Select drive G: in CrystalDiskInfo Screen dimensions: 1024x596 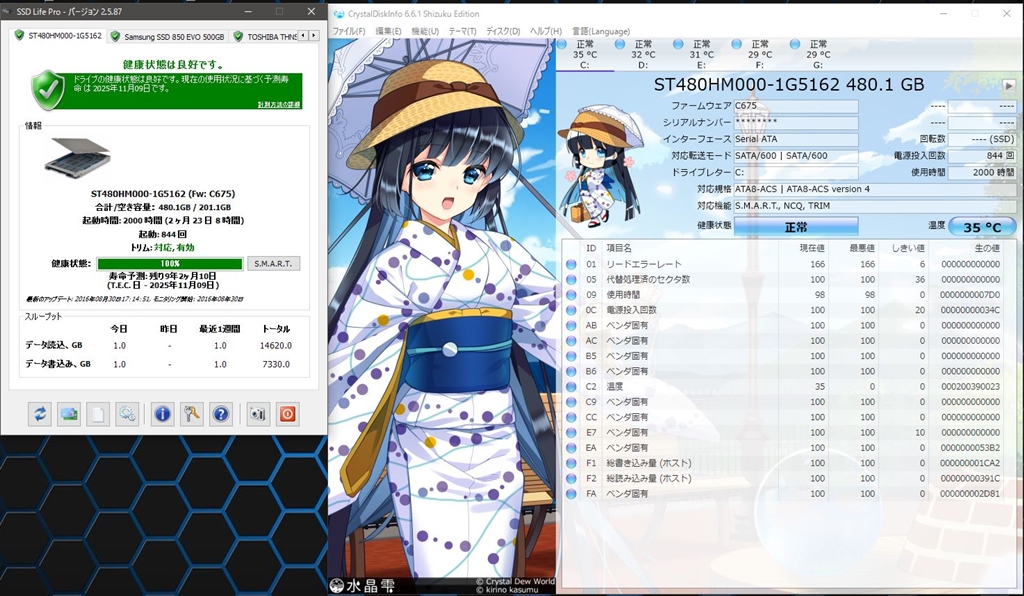818,54
